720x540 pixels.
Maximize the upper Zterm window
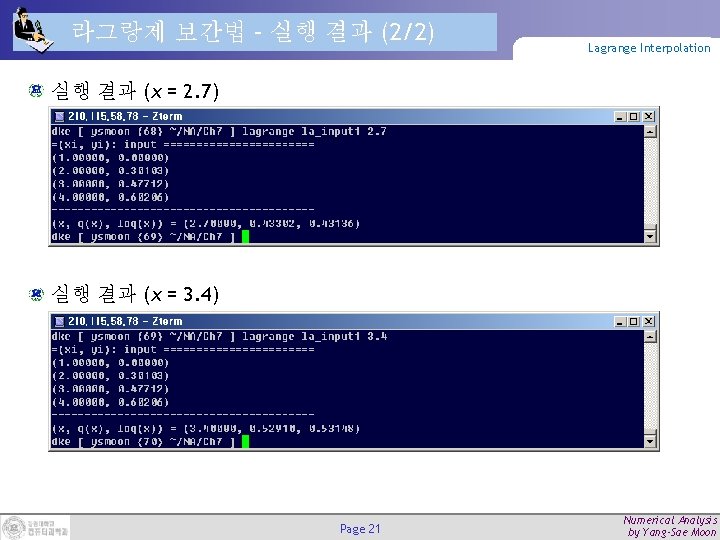[634, 117]
